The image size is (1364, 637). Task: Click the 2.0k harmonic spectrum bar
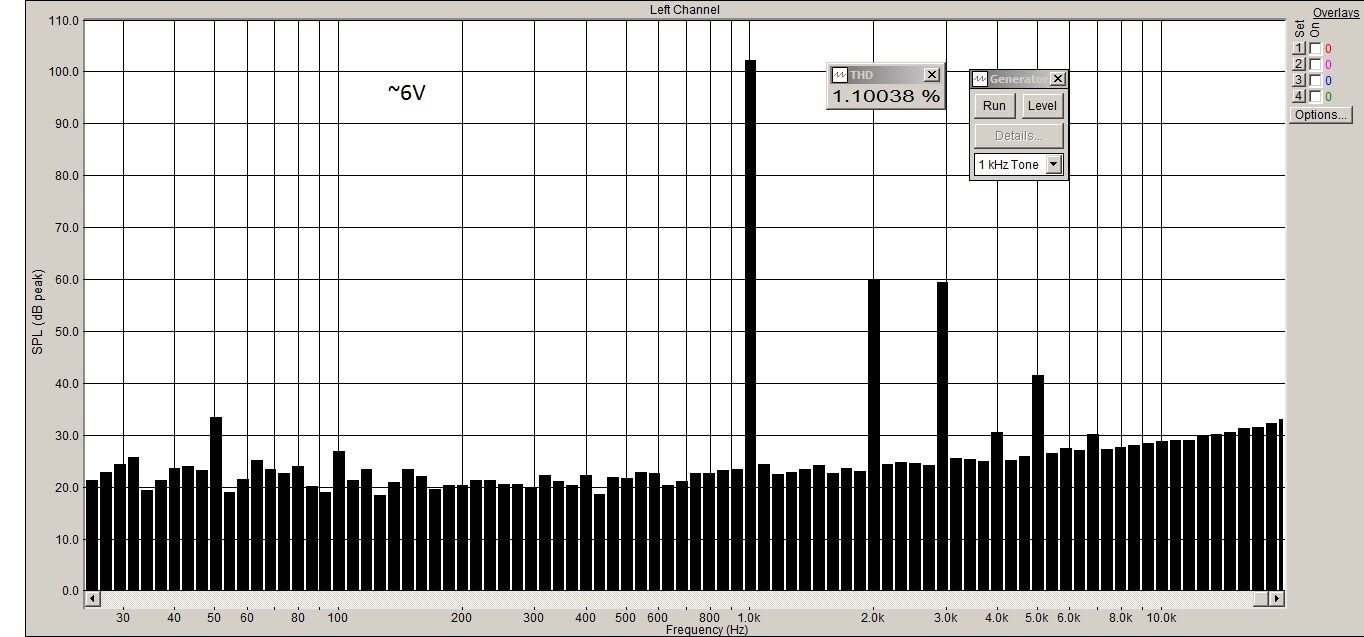[874, 435]
